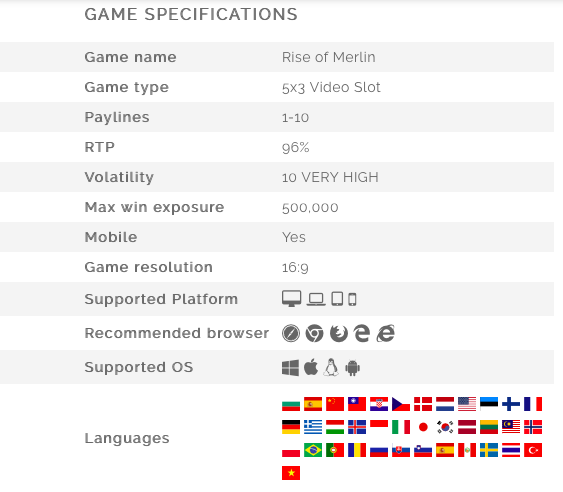Click the Safari browser icon
Screen dimensions: 563x492
291,333
